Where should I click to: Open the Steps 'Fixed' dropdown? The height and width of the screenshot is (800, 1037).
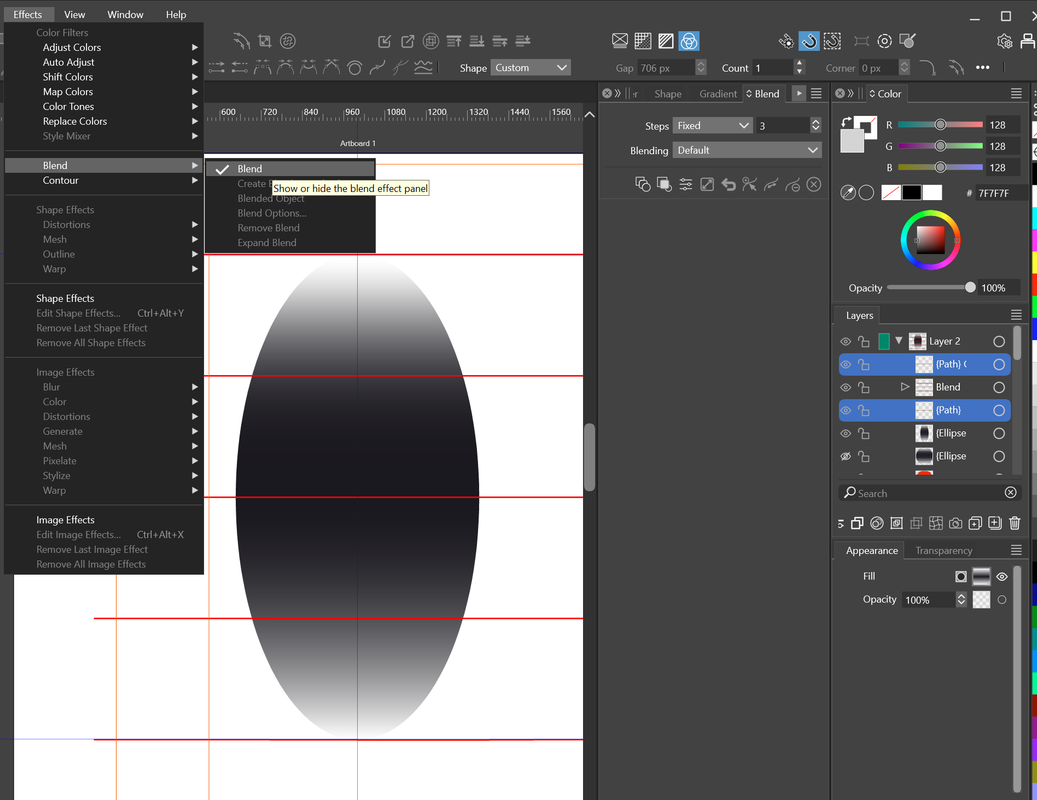713,126
